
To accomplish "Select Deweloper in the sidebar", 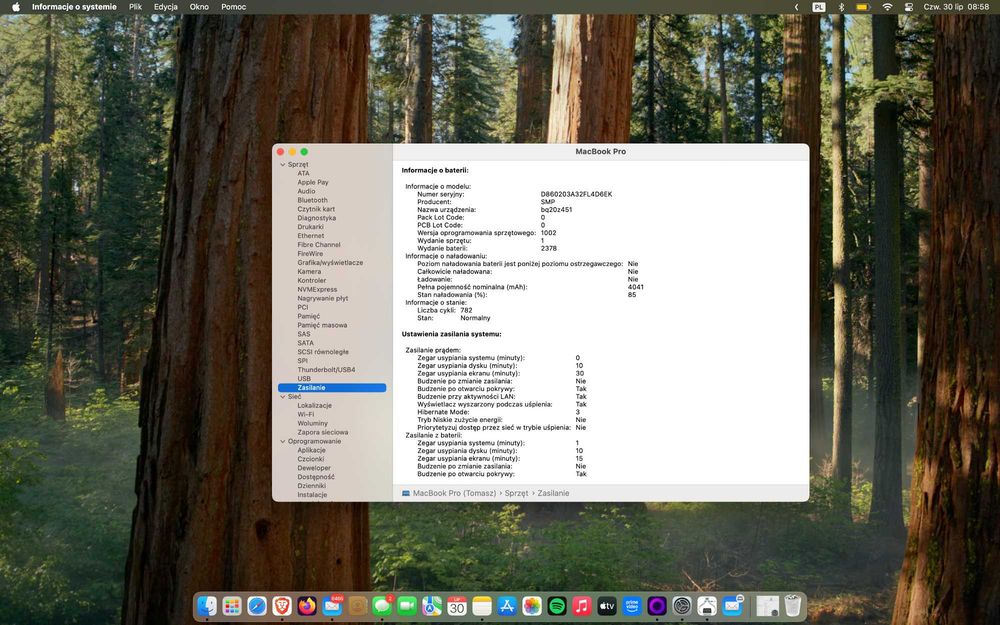I will (x=314, y=468).
